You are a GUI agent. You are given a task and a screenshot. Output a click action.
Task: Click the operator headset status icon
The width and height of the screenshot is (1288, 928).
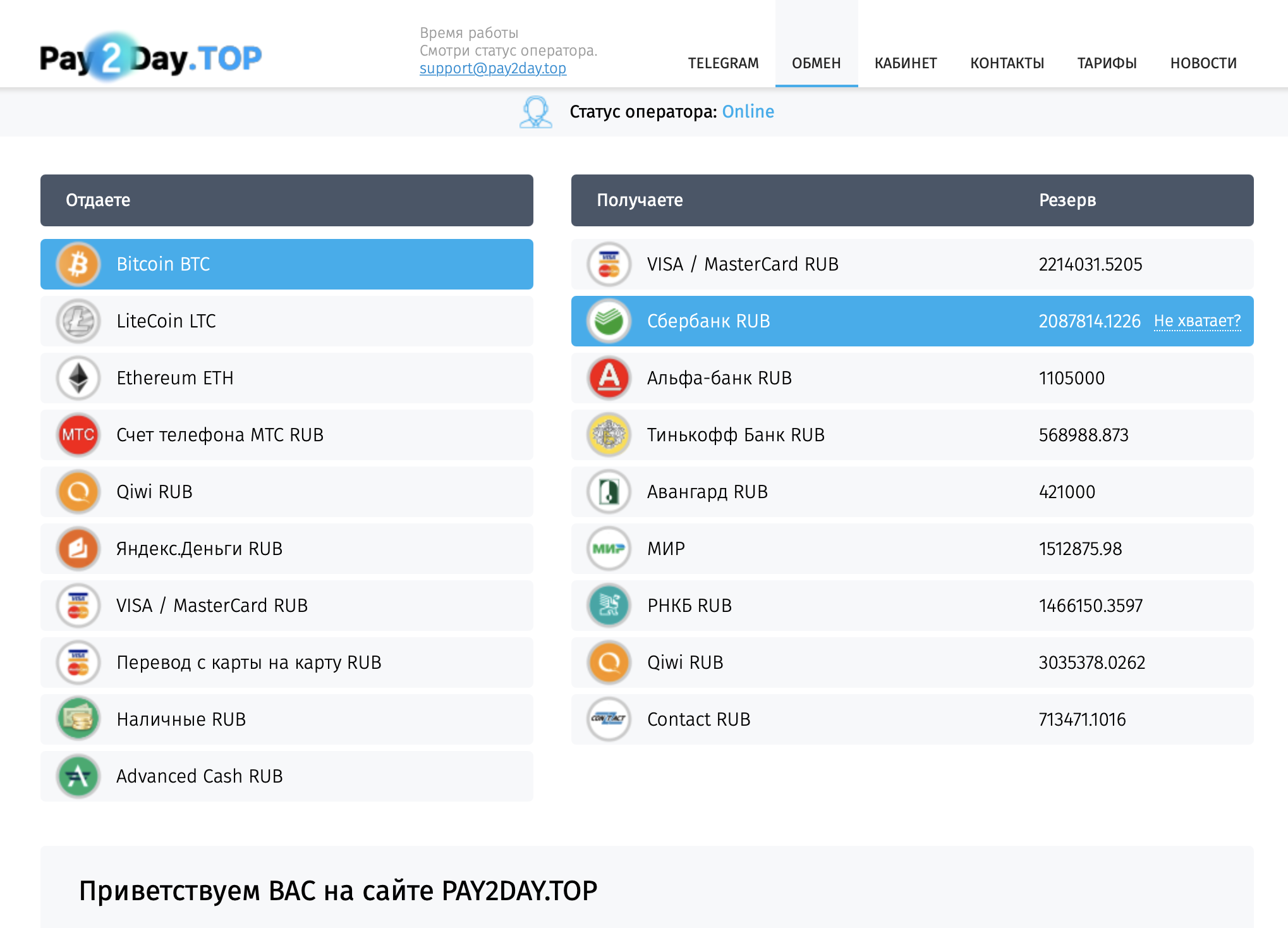tap(536, 112)
